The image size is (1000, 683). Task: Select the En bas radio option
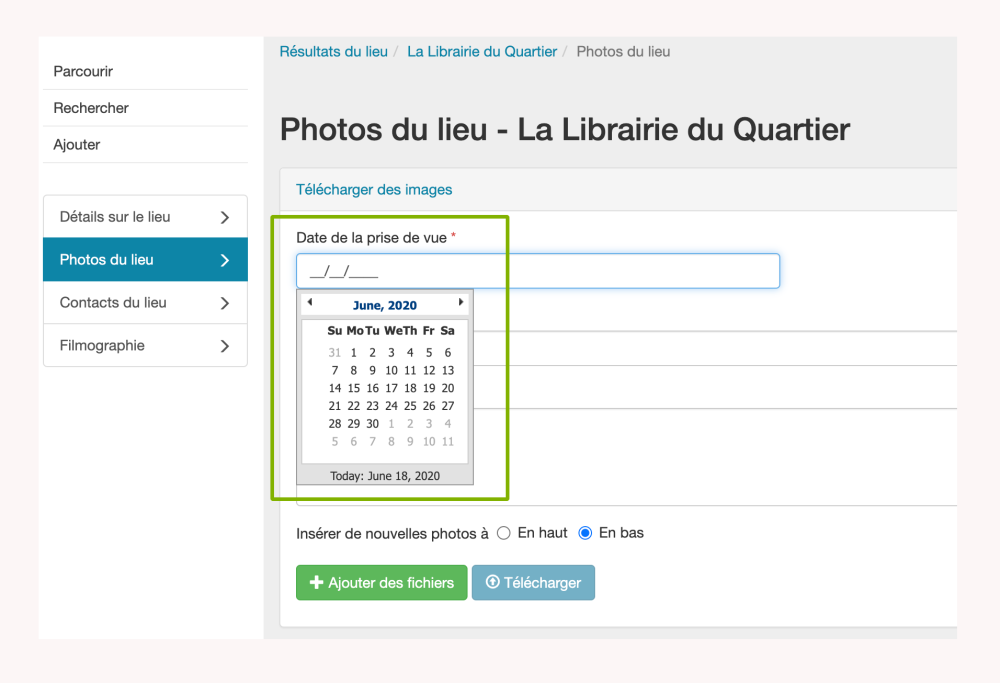pos(586,533)
